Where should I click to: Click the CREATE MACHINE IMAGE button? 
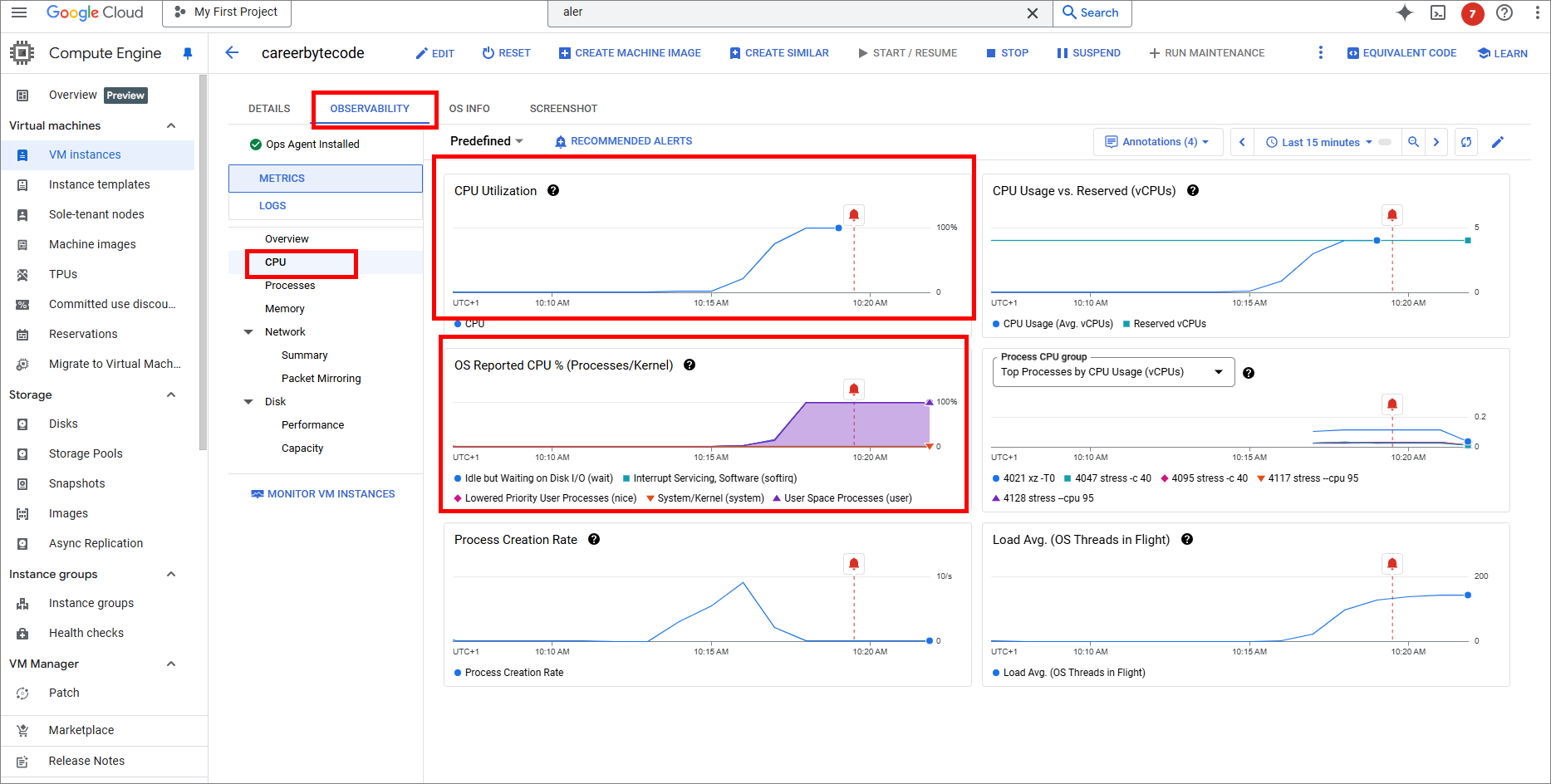[x=630, y=53]
